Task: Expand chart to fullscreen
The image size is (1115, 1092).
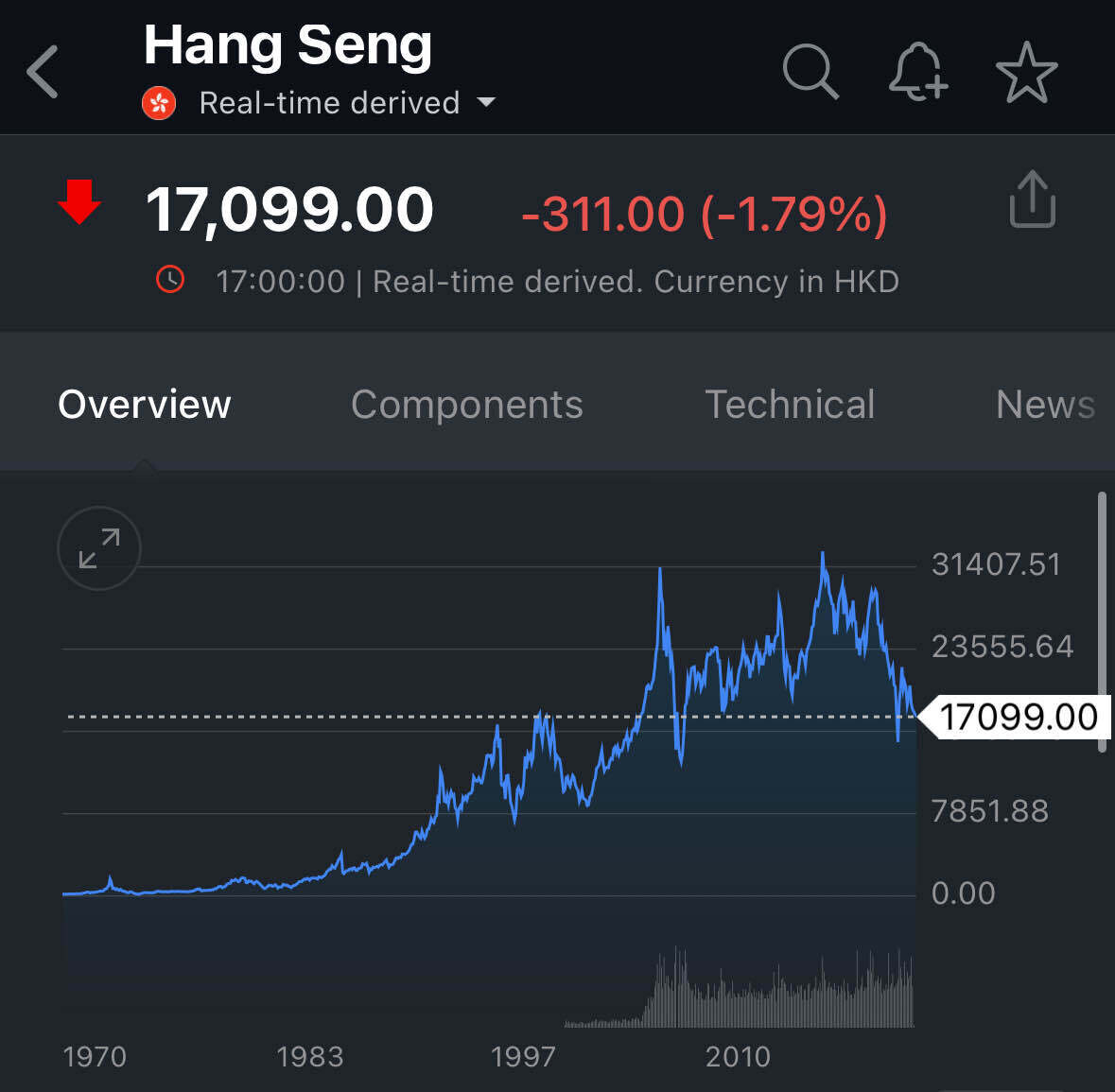Action: click(x=99, y=548)
